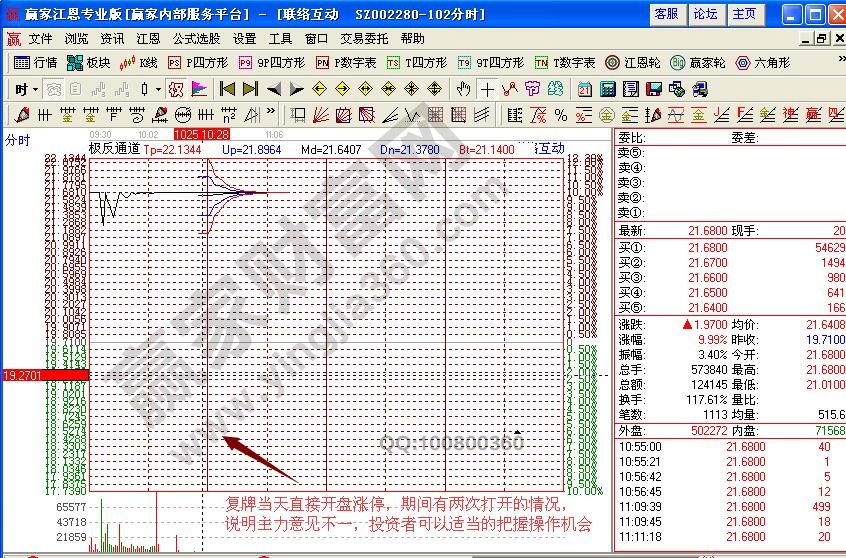Click yellow diamond right-arrow shift icon
The height and width of the screenshot is (558, 846).
click(x=343, y=89)
